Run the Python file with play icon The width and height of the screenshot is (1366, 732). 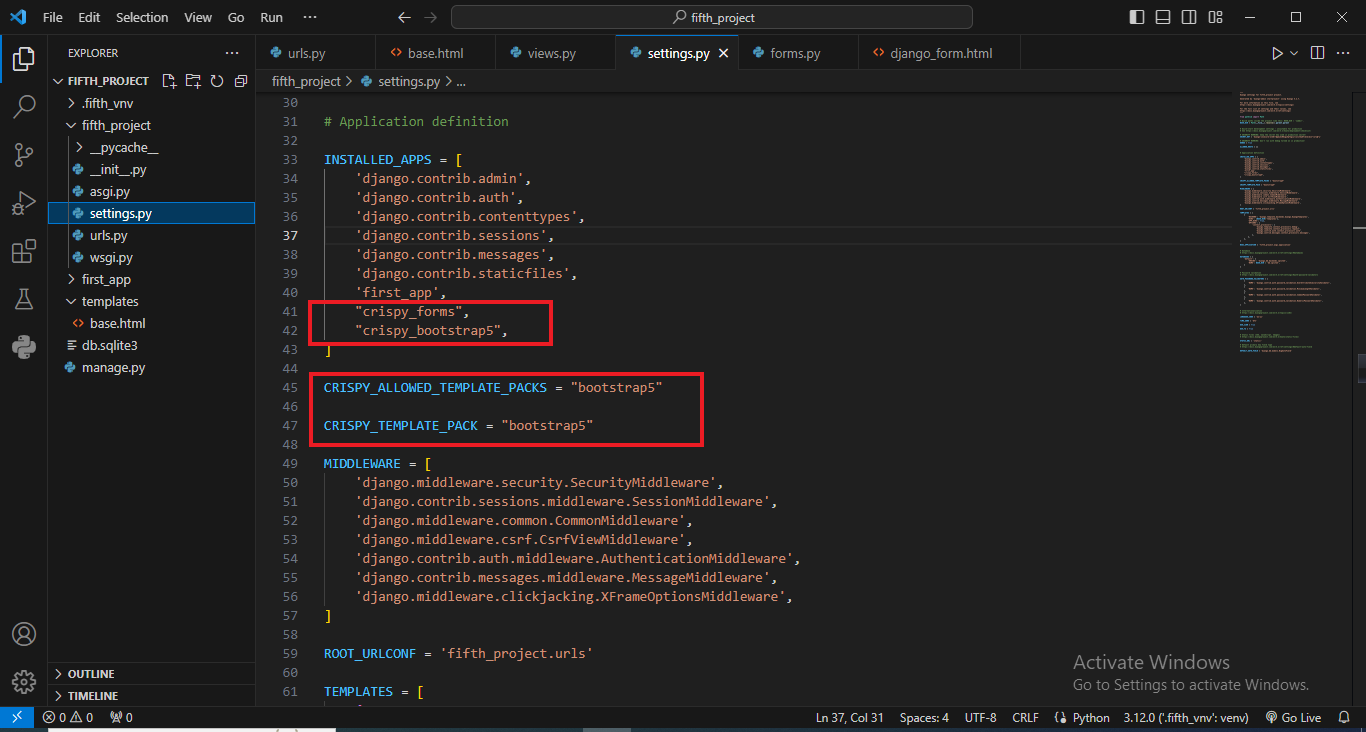tap(1277, 53)
